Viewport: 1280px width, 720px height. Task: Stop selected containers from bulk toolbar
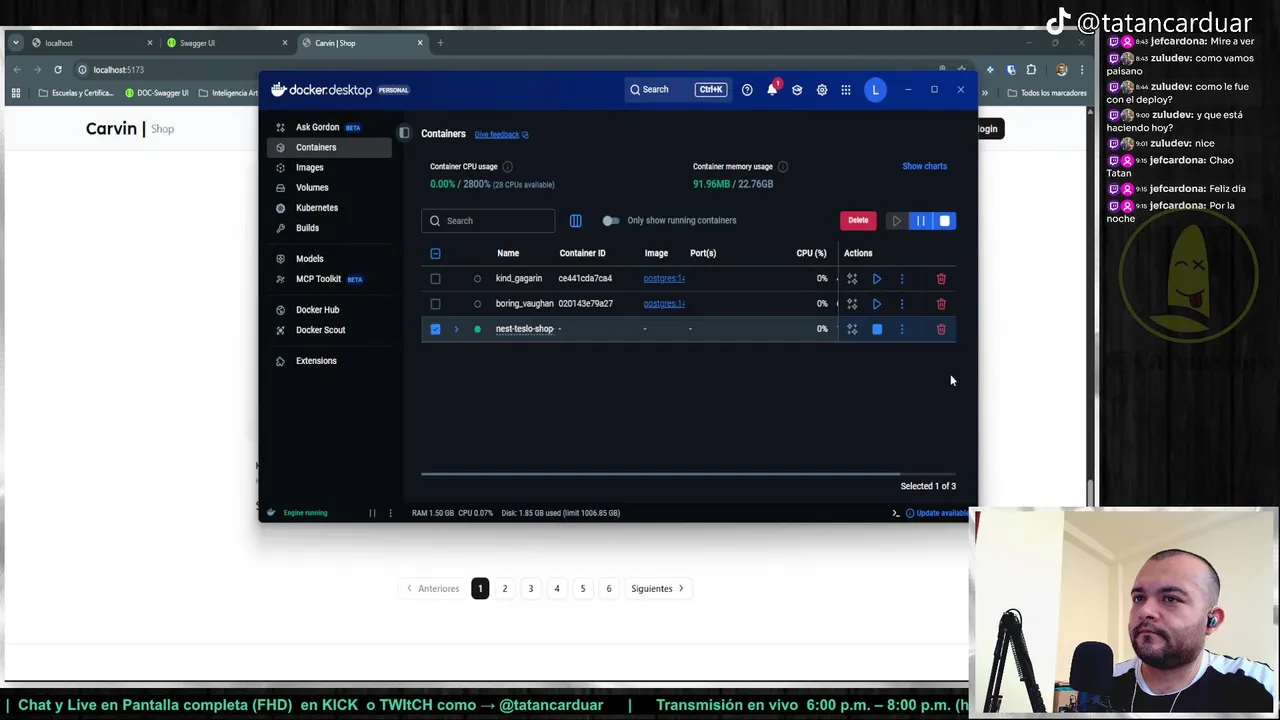pos(945,221)
